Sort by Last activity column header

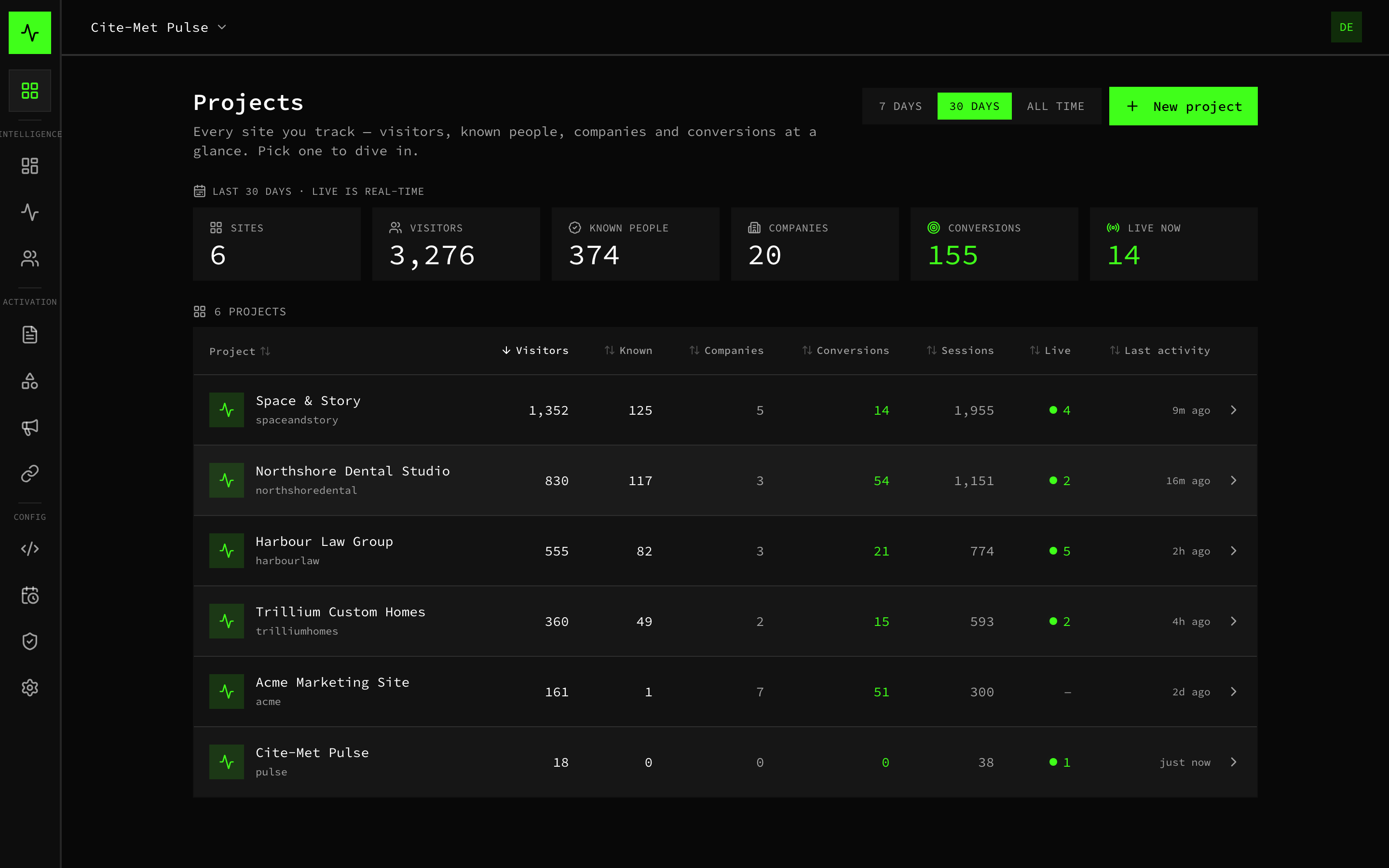click(x=1159, y=350)
